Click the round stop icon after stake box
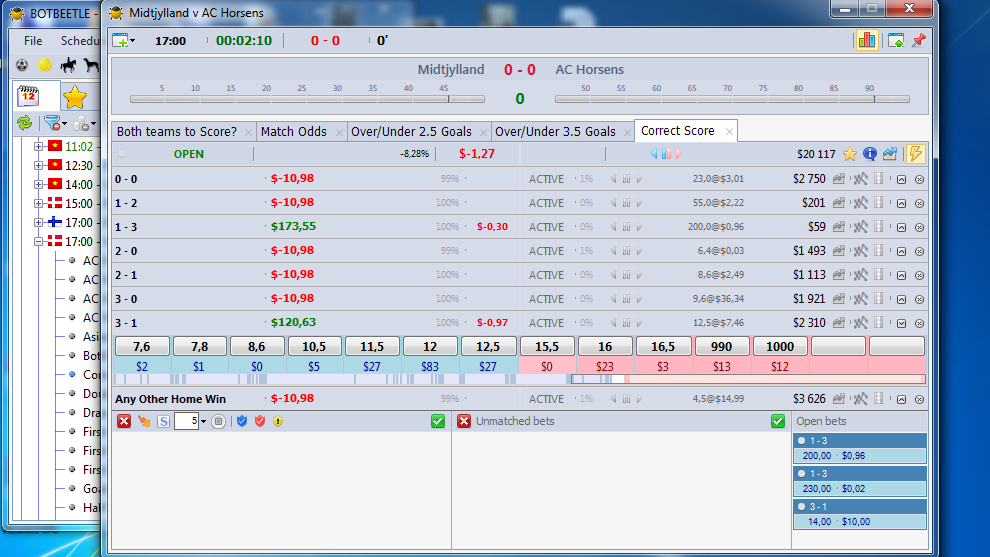990x557 pixels. tap(218, 421)
